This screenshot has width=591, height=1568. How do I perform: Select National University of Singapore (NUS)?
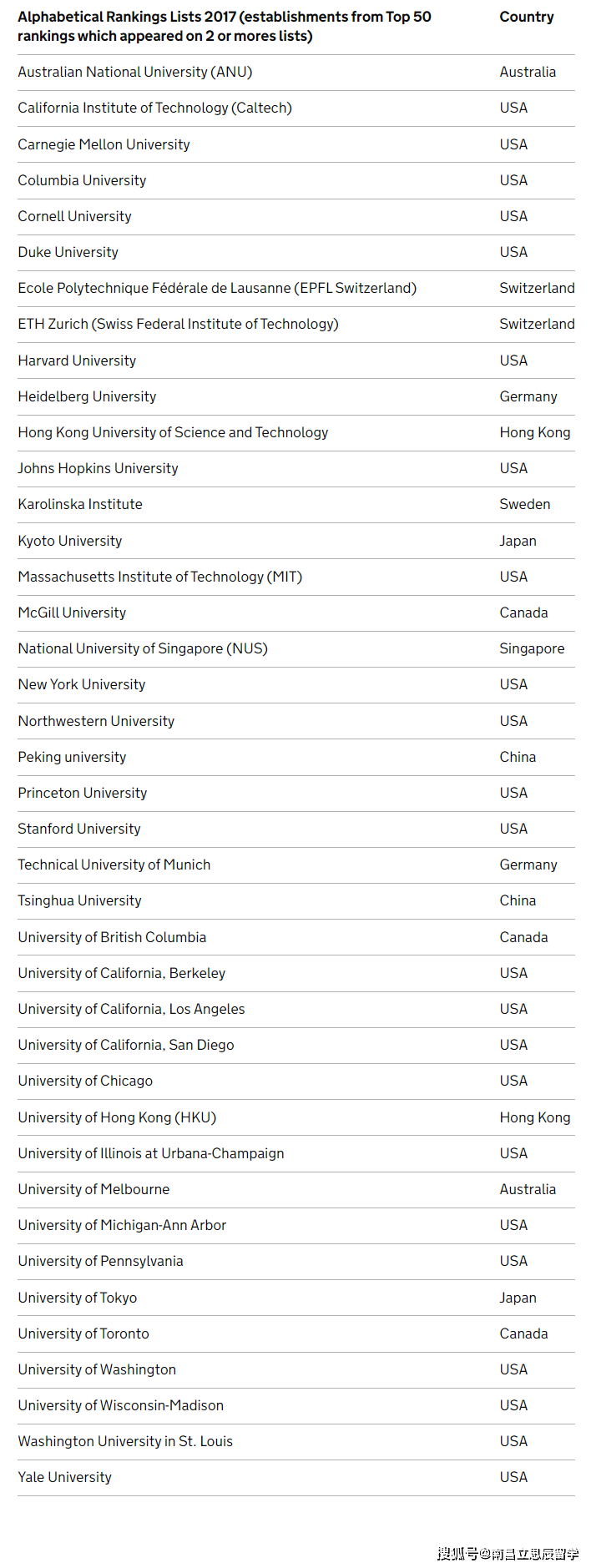(x=143, y=649)
